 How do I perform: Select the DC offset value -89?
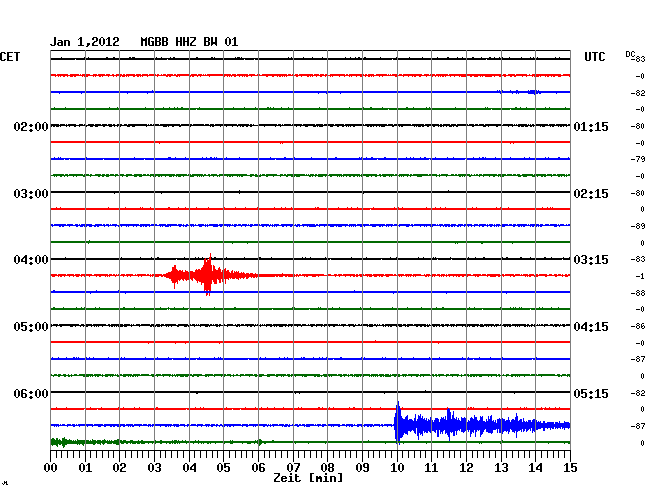point(638,226)
